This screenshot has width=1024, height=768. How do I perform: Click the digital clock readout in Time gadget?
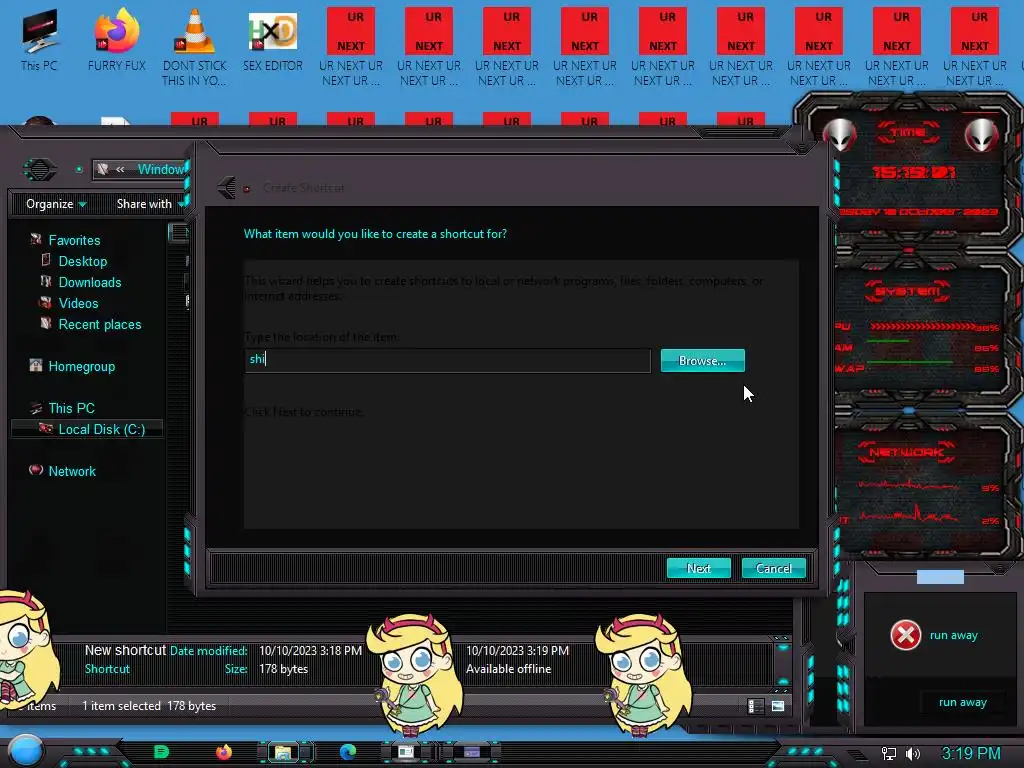tap(914, 172)
